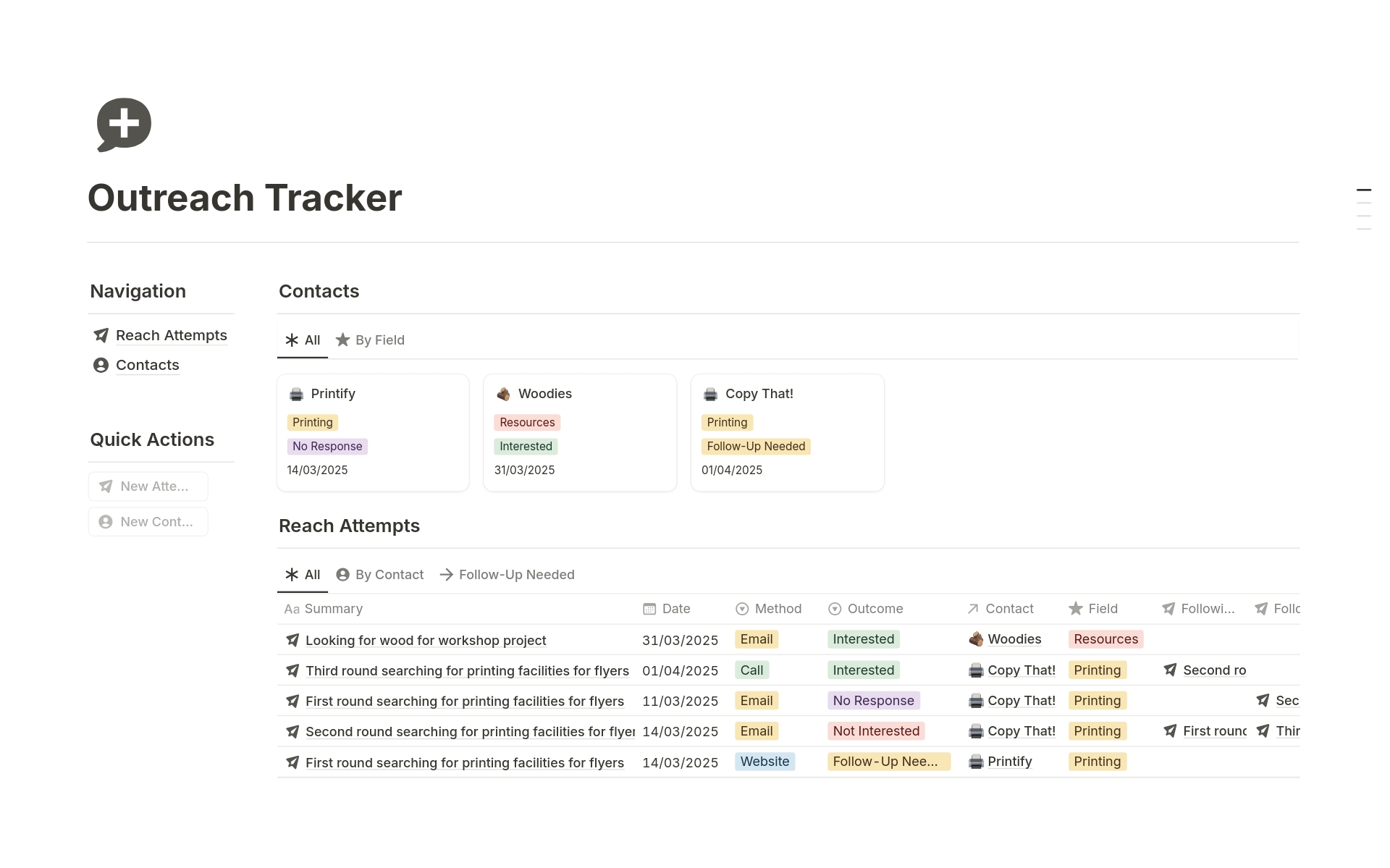Click printer icon on Copy That! card
Viewport: 1390px width, 868px height.
point(710,394)
